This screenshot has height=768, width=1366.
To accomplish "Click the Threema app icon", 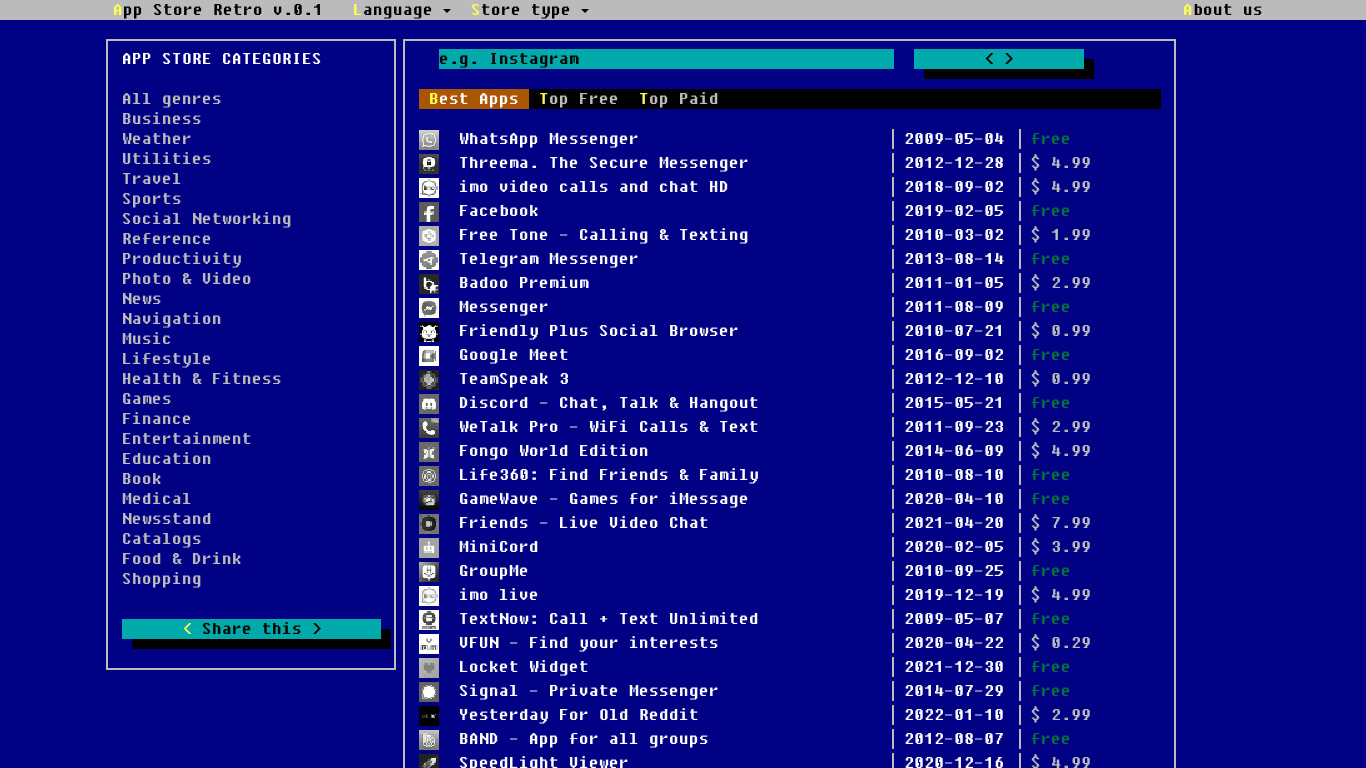I will pos(429,164).
